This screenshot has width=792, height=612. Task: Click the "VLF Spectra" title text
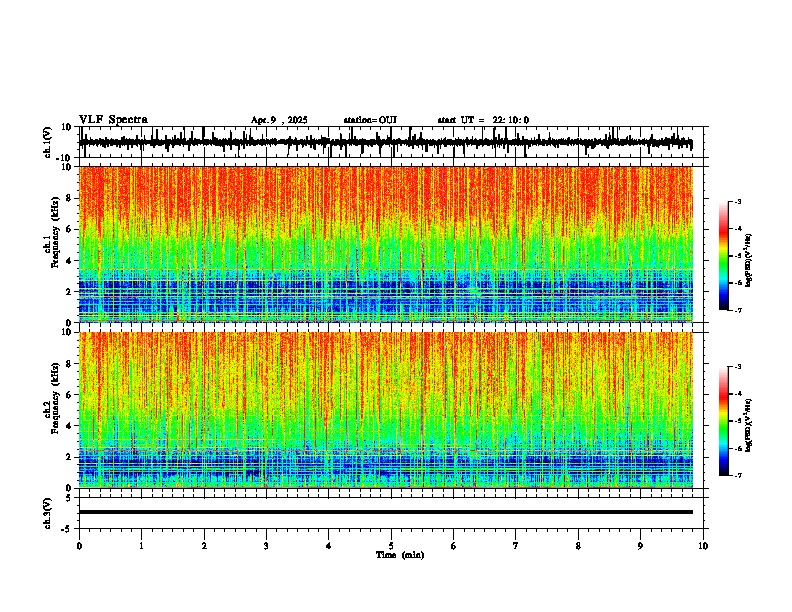point(113,120)
